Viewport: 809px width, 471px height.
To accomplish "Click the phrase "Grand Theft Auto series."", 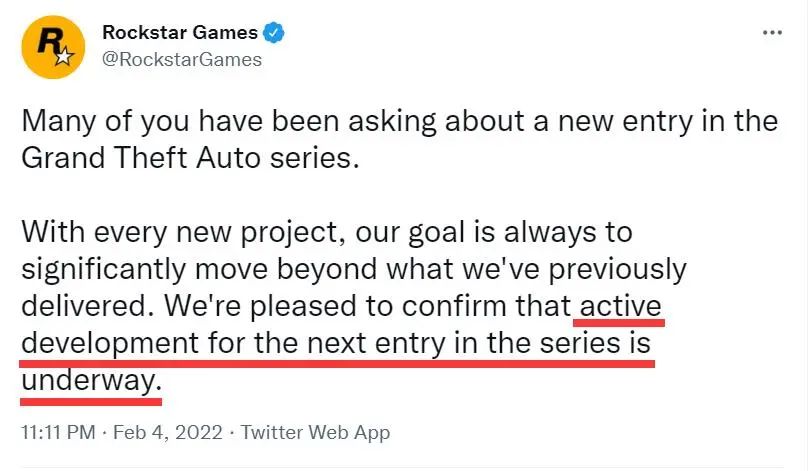I will [188, 157].
